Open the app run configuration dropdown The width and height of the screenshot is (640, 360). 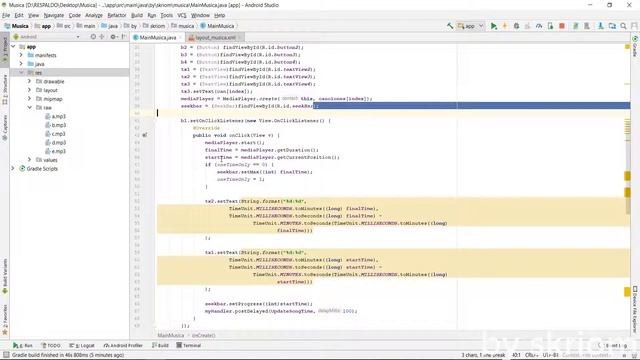pyautogui.click(x=470, y=26)
